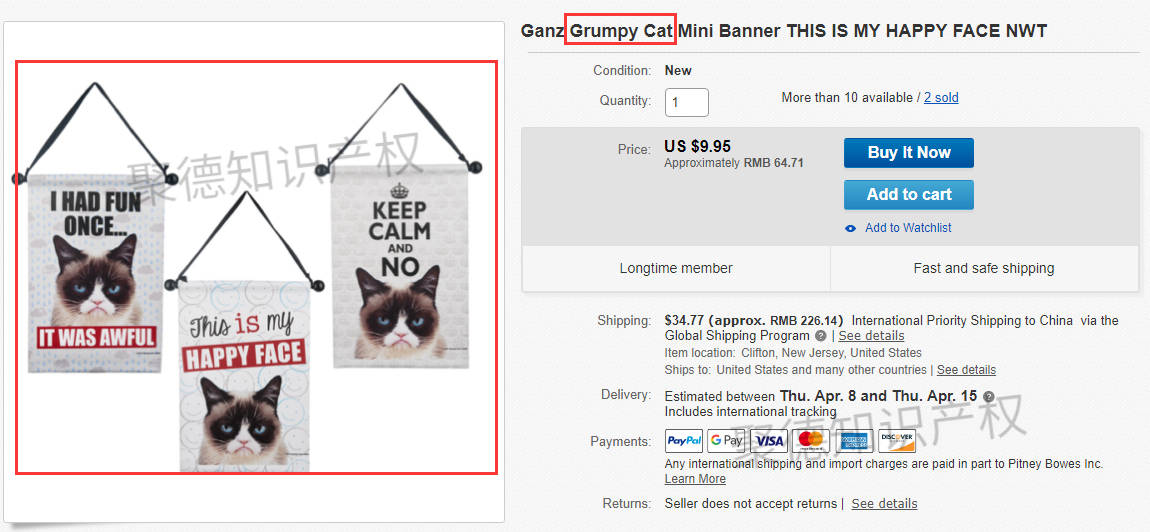Click the Mastercard icon
This screenshot has width=1150, height=532.
click(811, 441)
